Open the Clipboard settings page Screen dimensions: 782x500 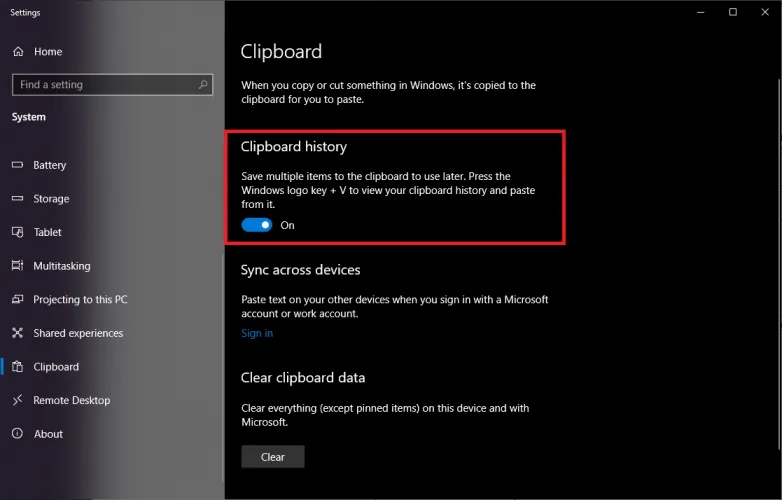[x=56, y=367]
